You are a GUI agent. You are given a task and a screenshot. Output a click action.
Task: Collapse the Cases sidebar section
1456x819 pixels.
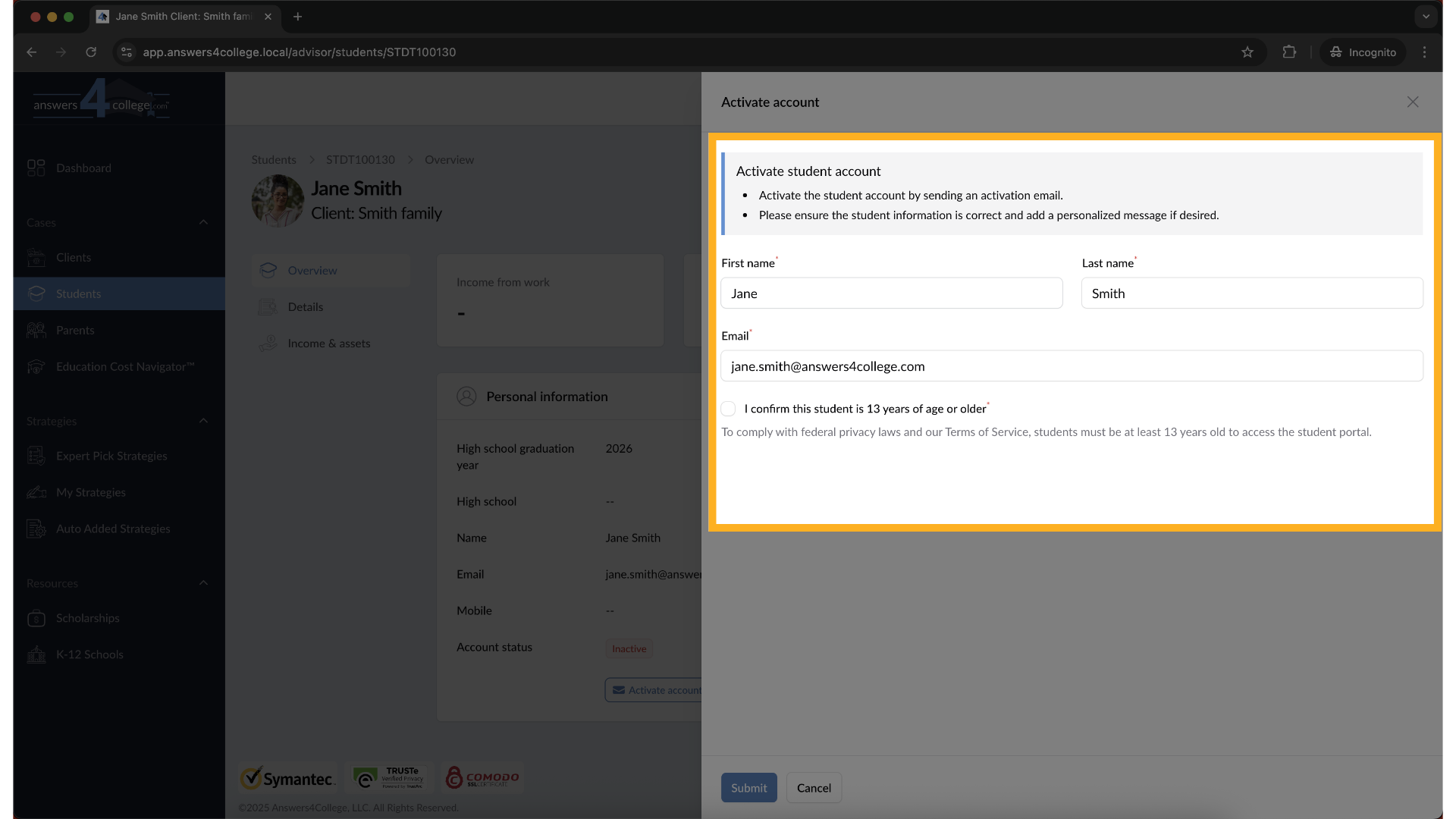[x=203, y=222]
